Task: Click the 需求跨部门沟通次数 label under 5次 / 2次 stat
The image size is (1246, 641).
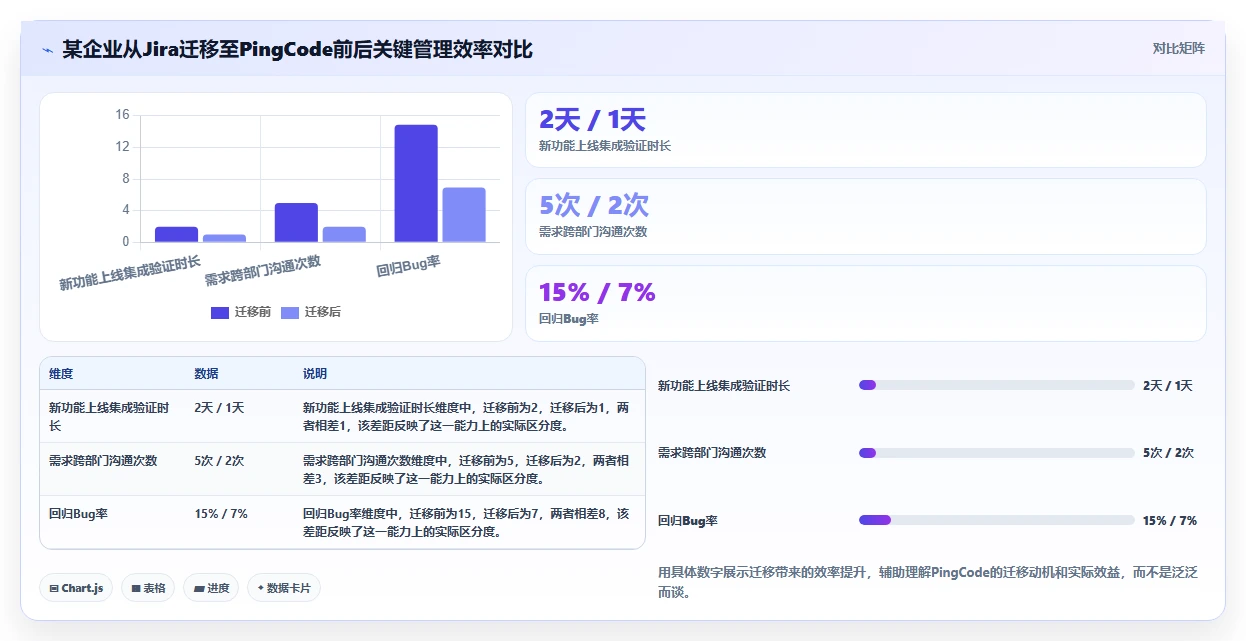Action: [x=593, y=231]
